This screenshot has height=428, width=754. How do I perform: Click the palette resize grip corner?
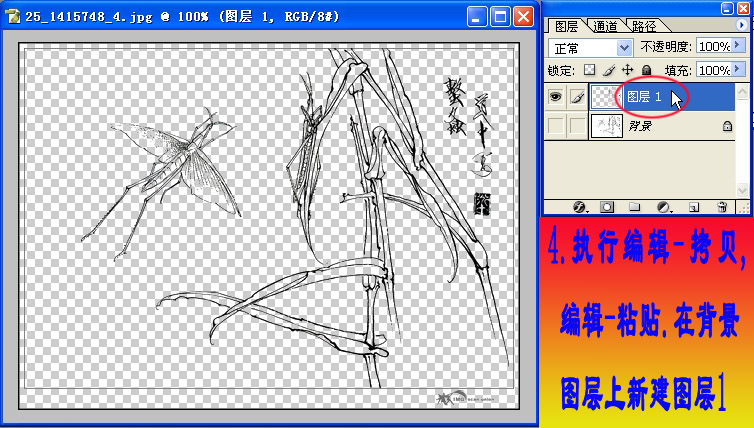[x=743, y=208]
